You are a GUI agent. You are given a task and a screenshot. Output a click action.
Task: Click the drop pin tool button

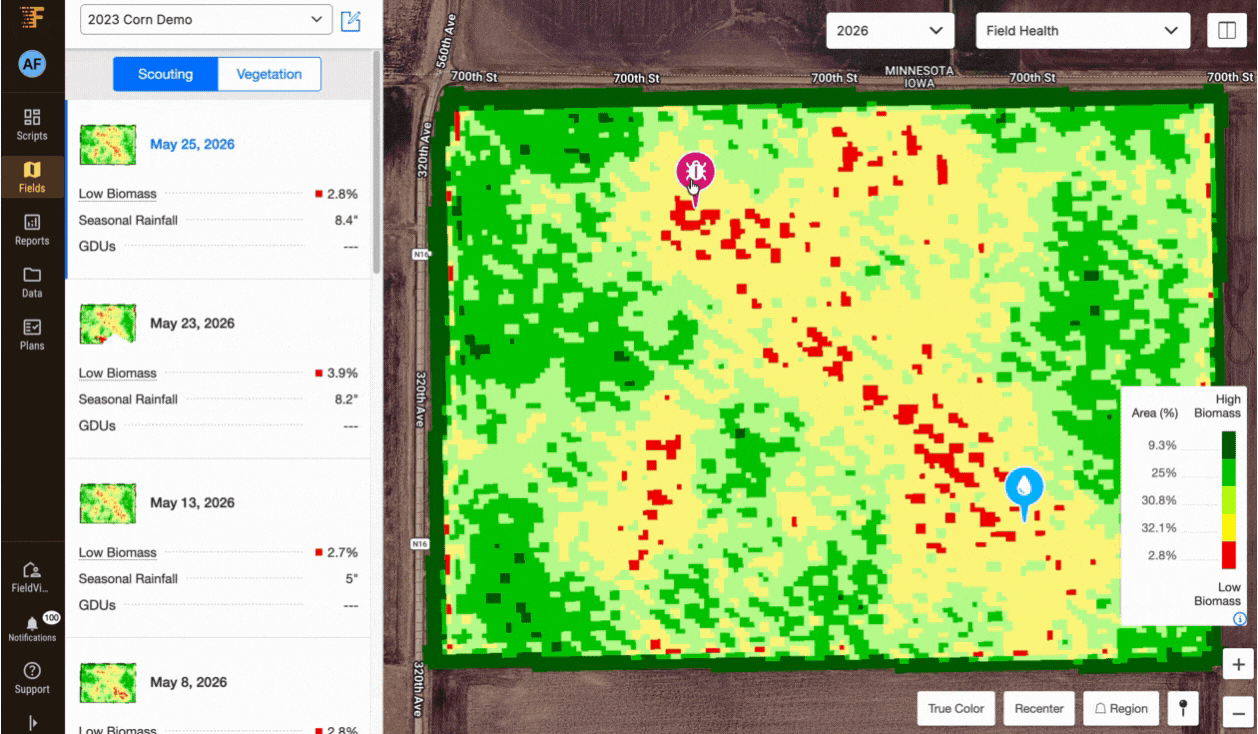tap(1184, 708)
